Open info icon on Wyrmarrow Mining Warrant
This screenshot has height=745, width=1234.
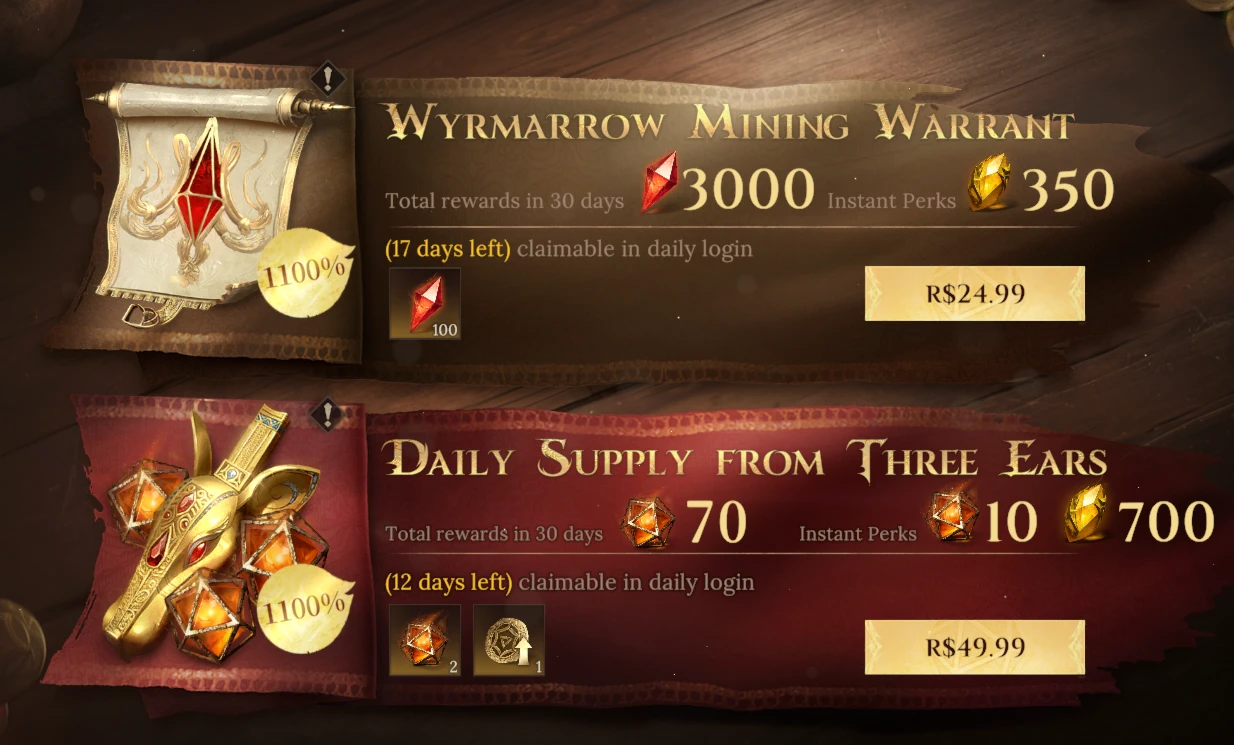pos(327,78)
